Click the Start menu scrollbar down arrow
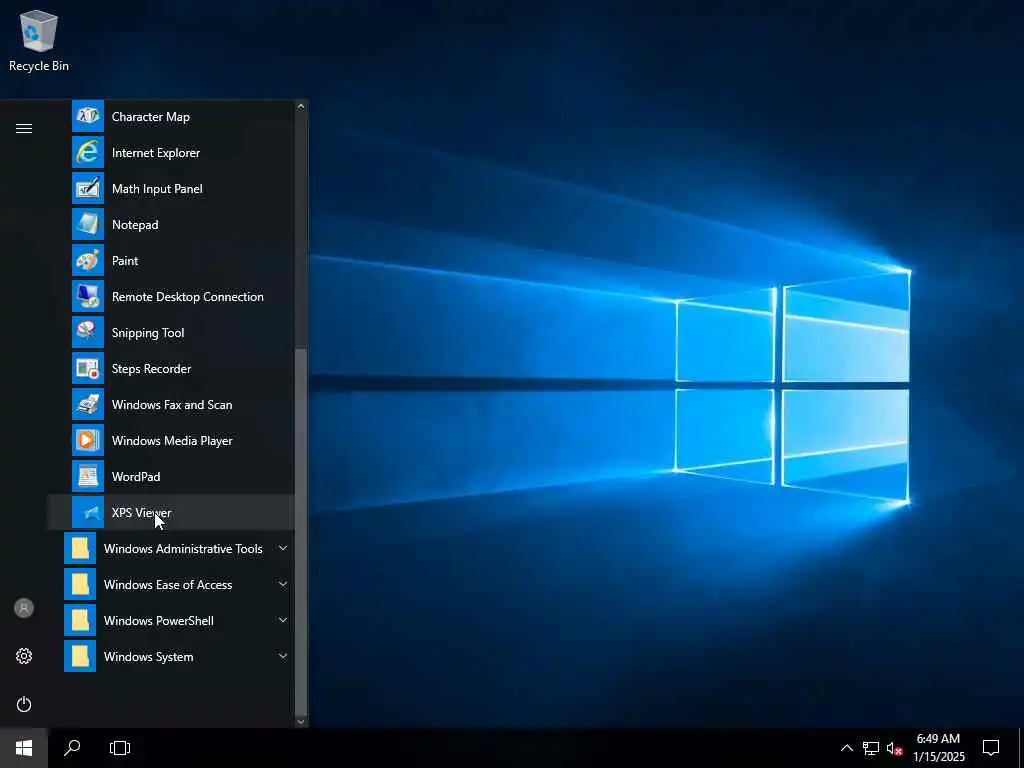This screenshot has width=1024, height=768. [x=300, y=721]
